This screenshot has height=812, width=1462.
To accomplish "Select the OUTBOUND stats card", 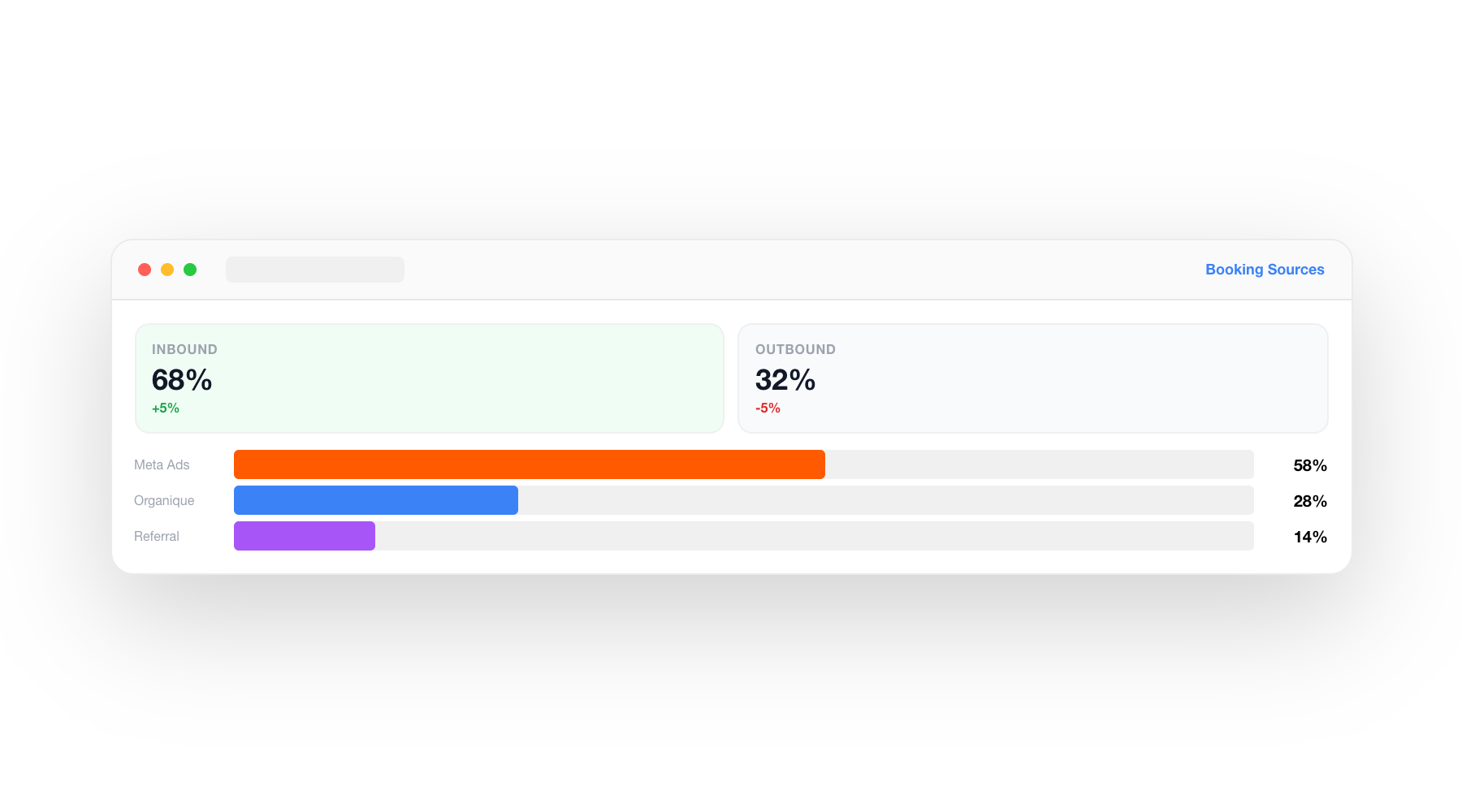I will (x=1032, y=378).
